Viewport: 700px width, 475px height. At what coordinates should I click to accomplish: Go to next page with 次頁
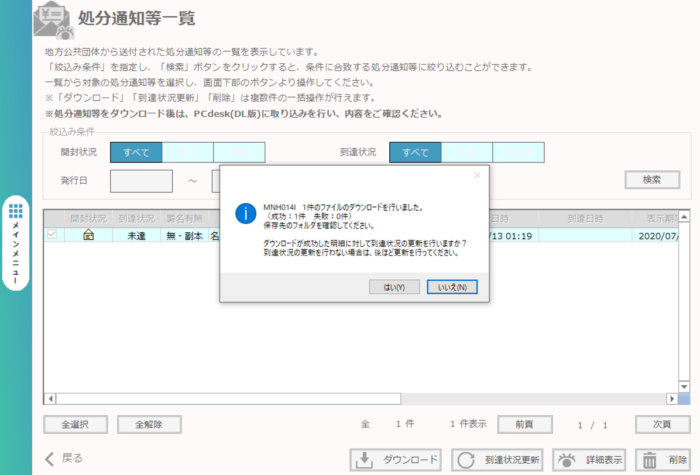[x=662, y=425]
